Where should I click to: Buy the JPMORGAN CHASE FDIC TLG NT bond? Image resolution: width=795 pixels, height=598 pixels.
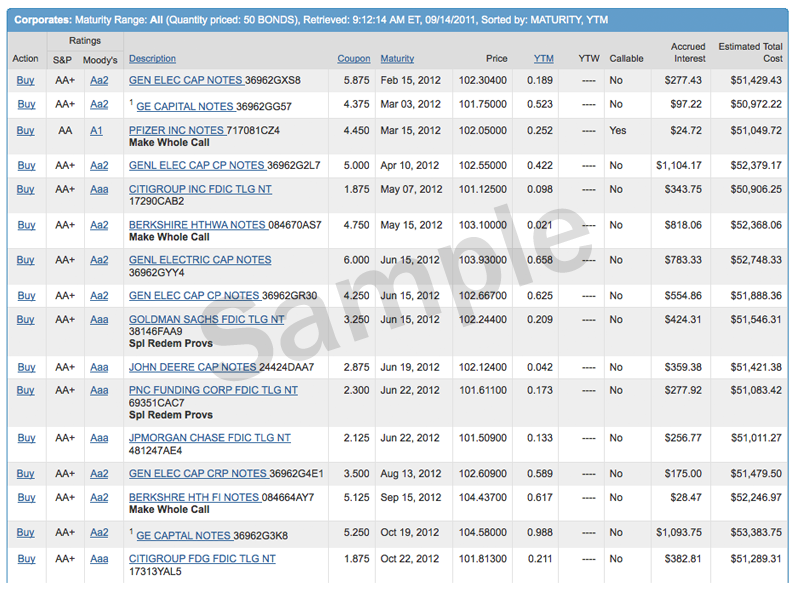coord(26,438)
